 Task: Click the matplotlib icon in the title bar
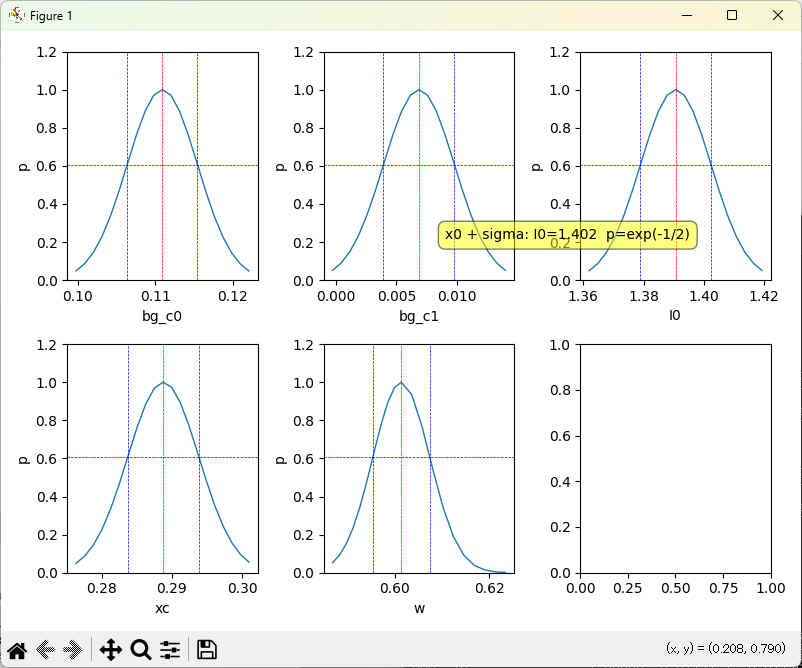tap(16, 15)
